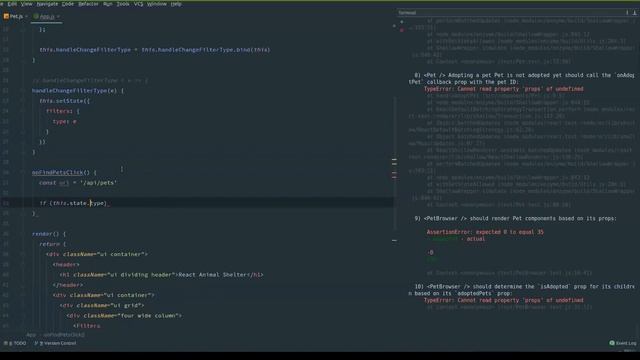Image resolution: width=640 pixels, height=360 pixels.
Task: Click the 'actual' diff label in terminal
Action: coord(476,239)
